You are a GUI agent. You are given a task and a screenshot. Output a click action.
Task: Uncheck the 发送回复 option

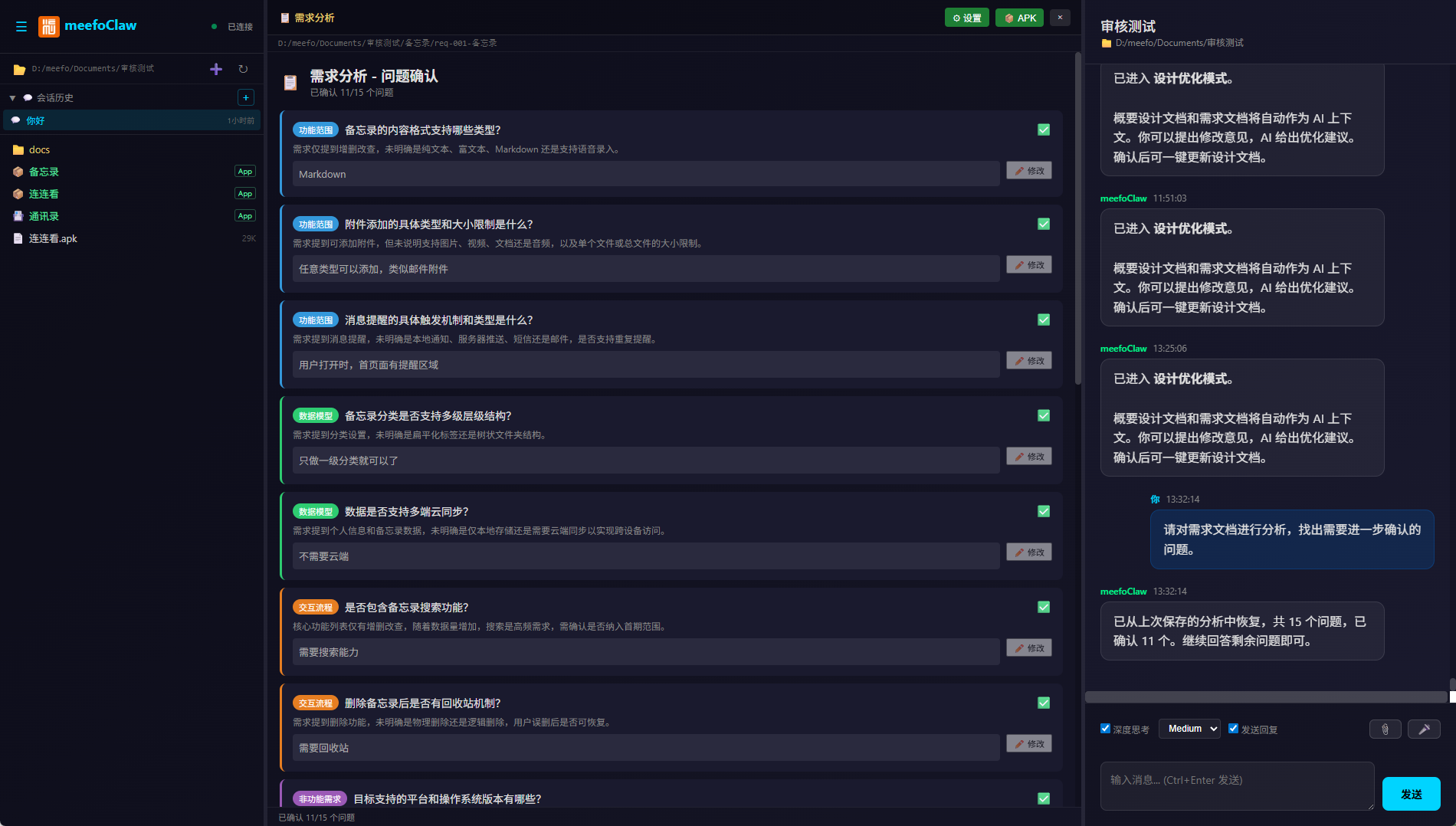(1233, 729)
